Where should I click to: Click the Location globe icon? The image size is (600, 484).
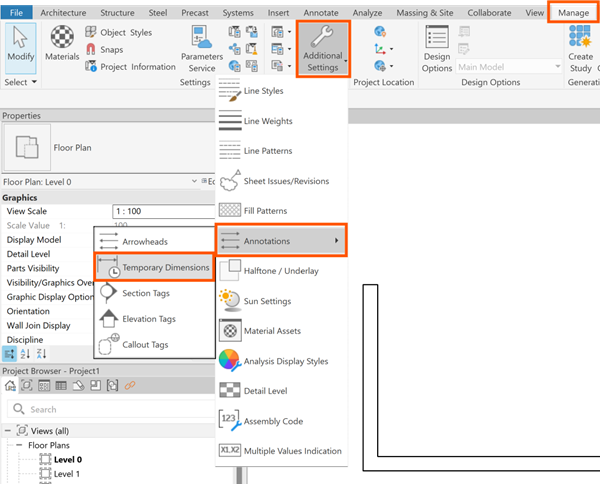click(x=380, y=31)
